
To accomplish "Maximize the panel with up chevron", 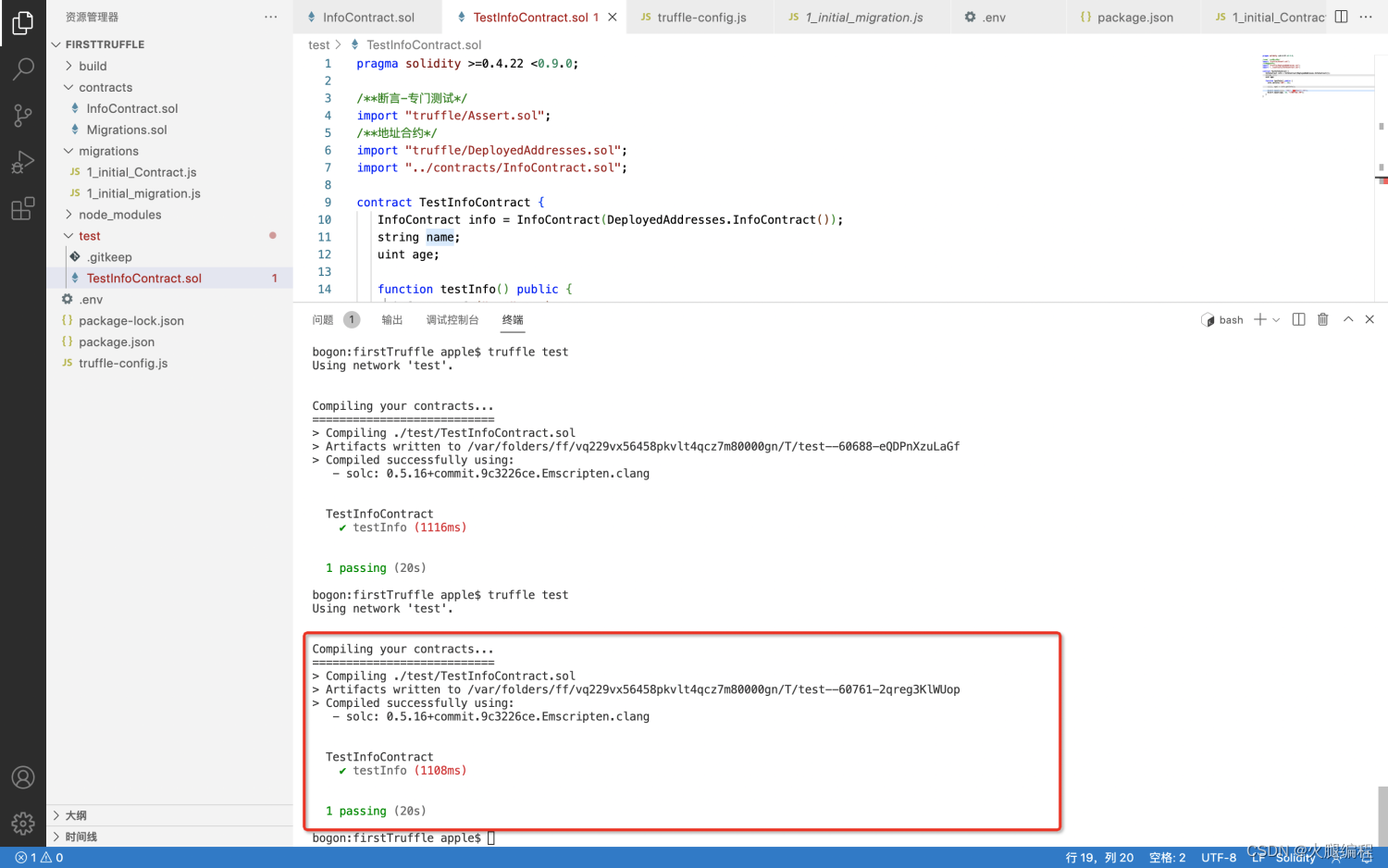I will [1348, 319].
